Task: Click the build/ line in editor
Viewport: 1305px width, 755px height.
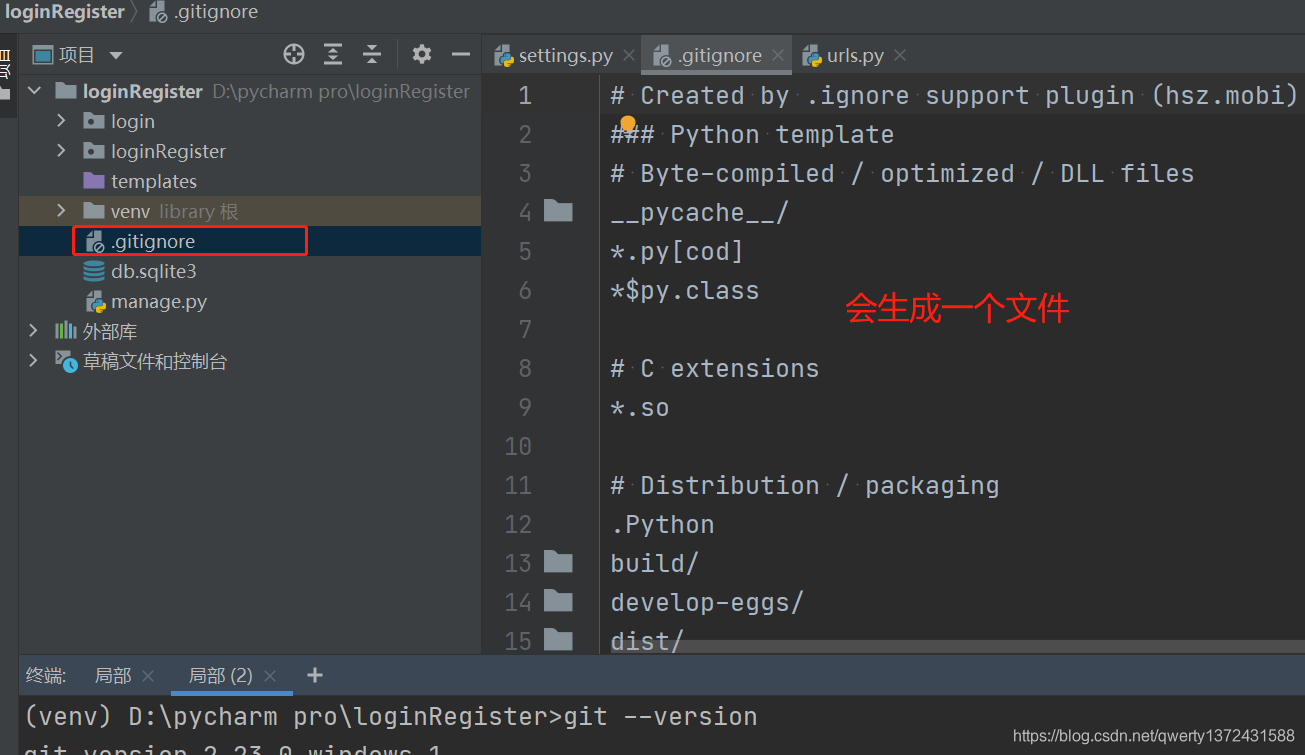Action: coord(654,563)
